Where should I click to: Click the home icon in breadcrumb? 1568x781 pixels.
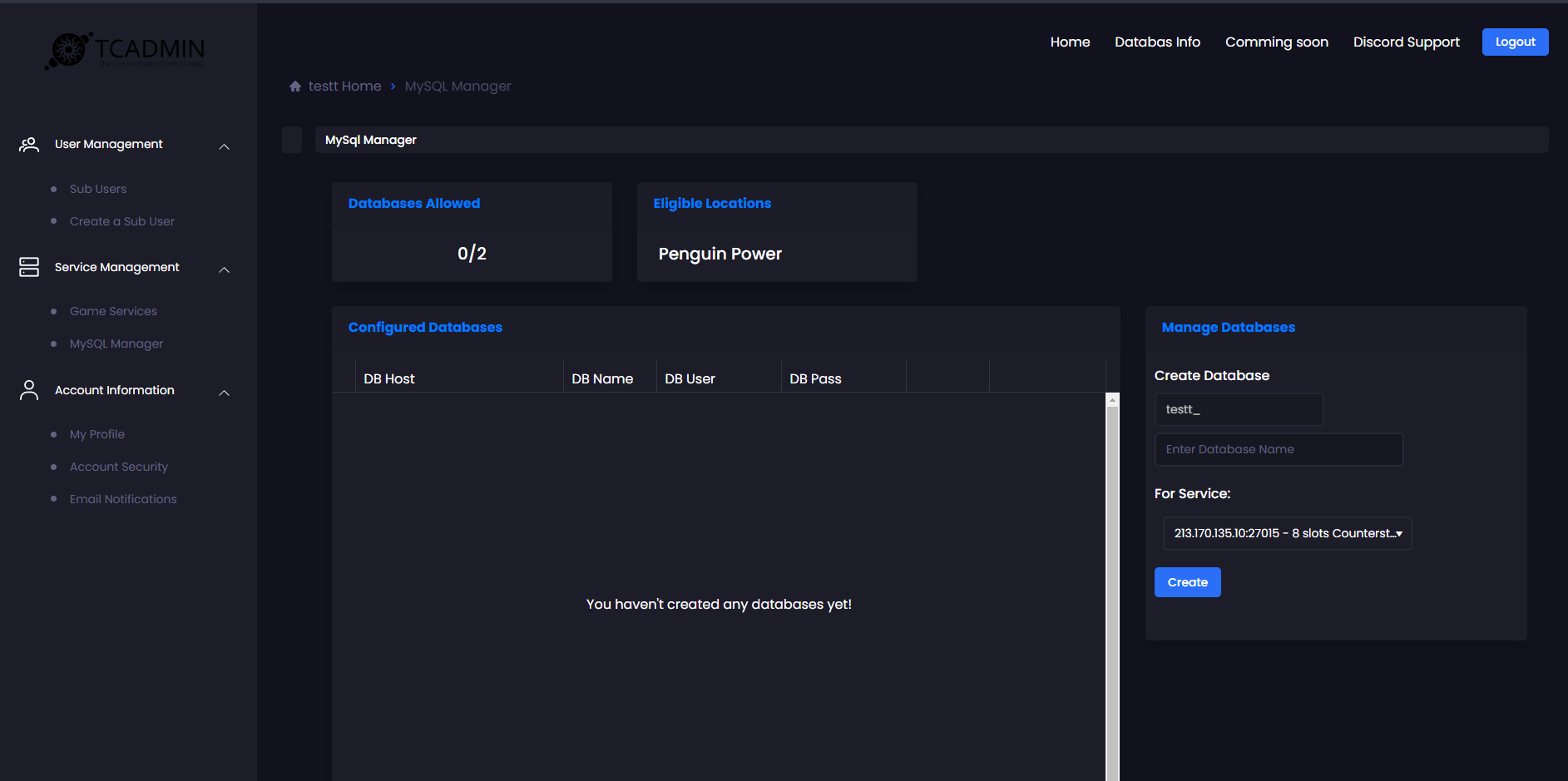[x=294, y=87]
